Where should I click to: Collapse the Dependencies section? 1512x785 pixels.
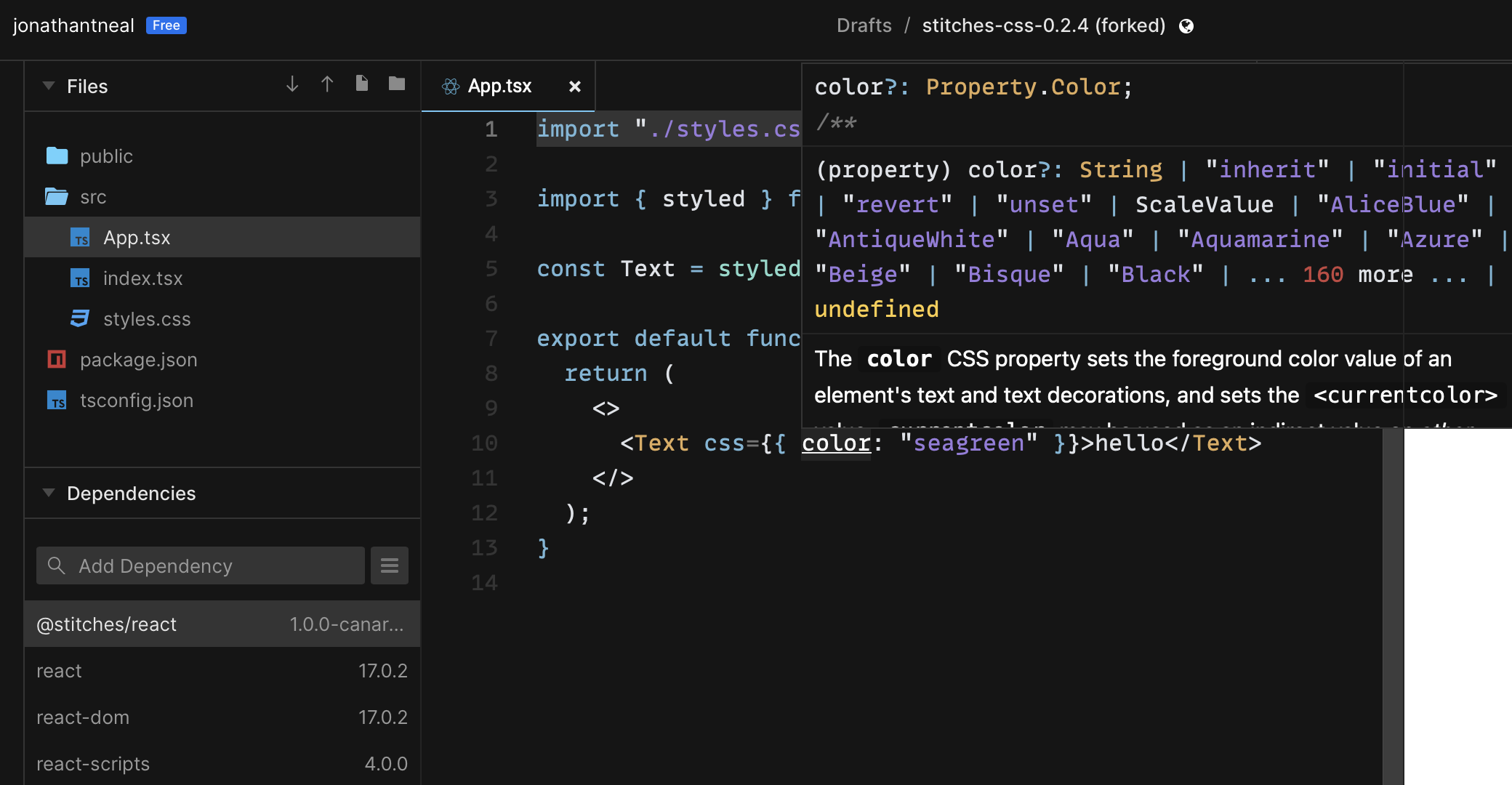click(x=49, y=493)
